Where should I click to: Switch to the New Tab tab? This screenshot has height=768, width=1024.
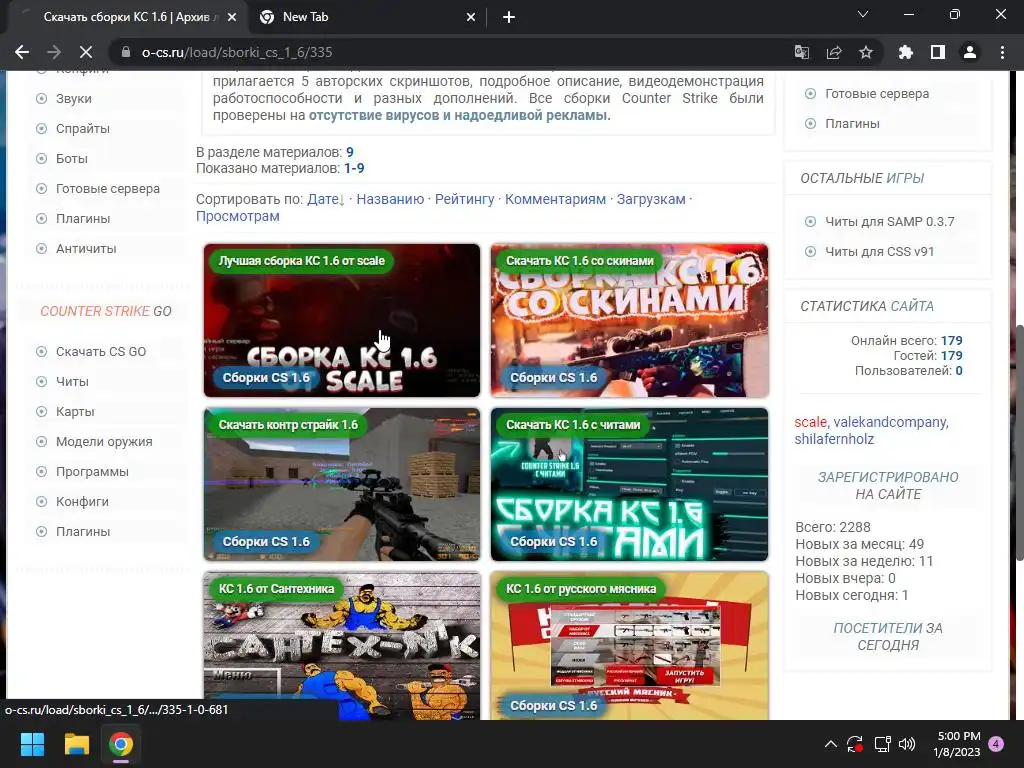coord(368,18)
